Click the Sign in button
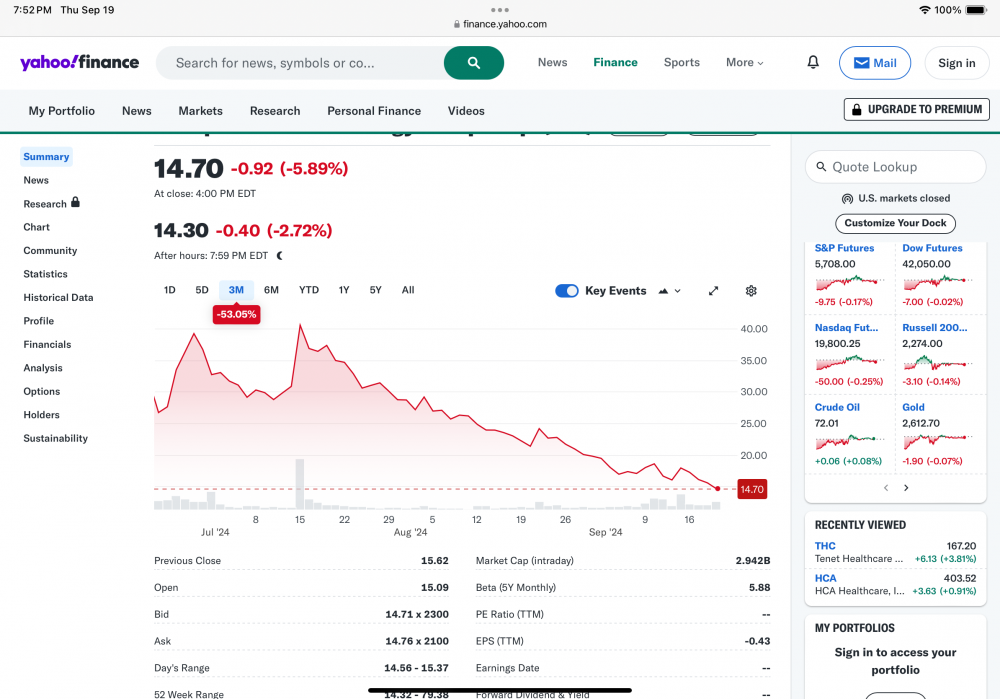 (956, 63)
